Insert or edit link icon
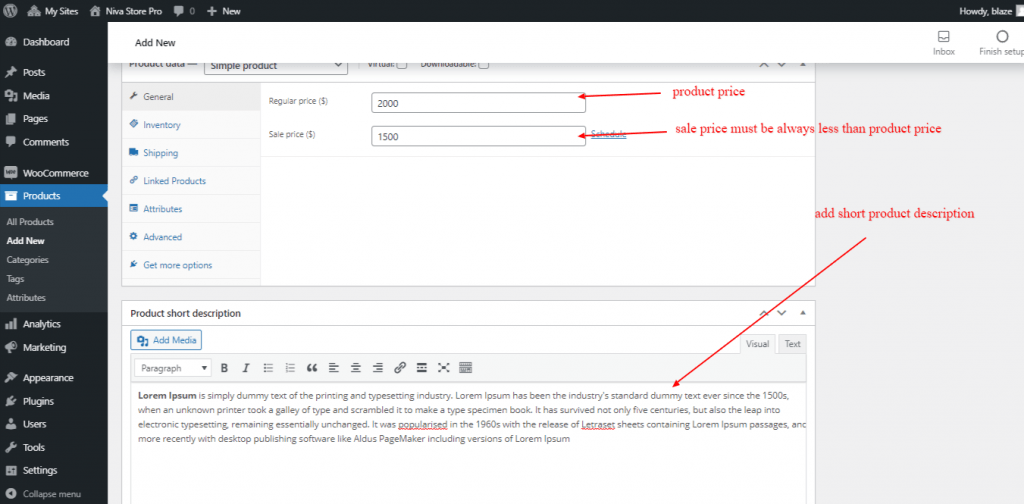Viewport: 1024px width, 504px height. (400, 368)
